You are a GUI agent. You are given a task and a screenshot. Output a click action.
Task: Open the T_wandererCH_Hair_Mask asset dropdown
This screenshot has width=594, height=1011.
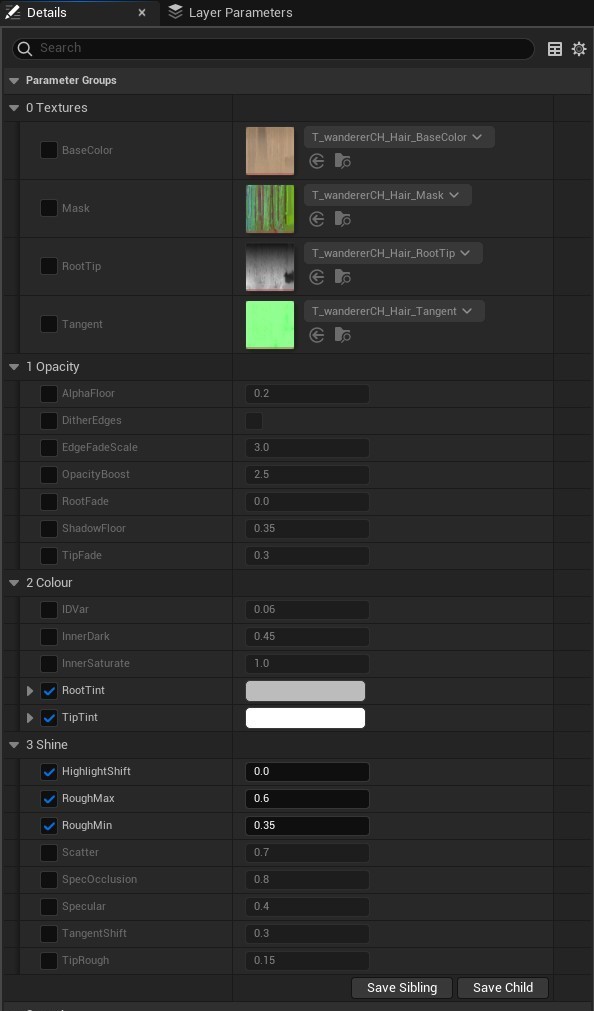[x=388, y=195]
